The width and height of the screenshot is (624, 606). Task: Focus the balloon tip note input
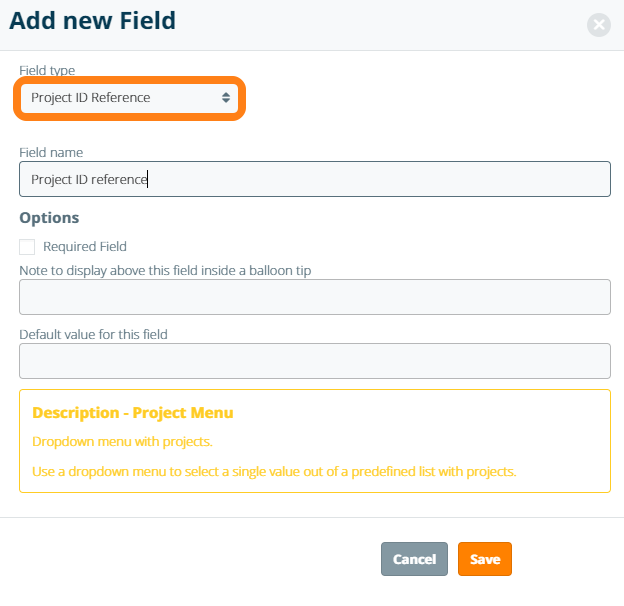coord(314,297)
